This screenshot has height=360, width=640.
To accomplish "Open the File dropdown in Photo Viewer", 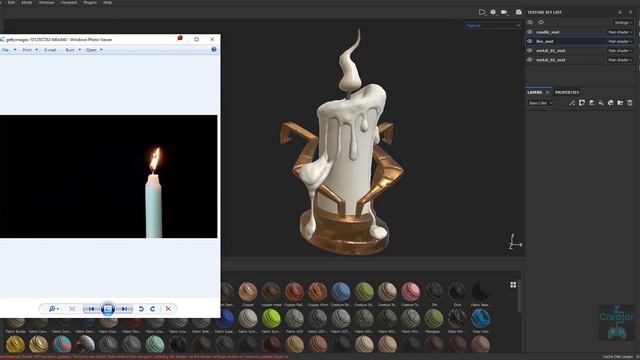I will [9, 50].
